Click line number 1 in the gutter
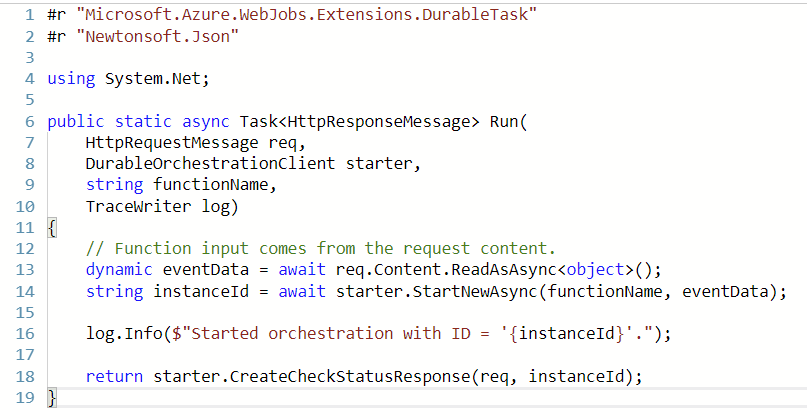Screen dimensions: 807x419 tap(27, 15)
